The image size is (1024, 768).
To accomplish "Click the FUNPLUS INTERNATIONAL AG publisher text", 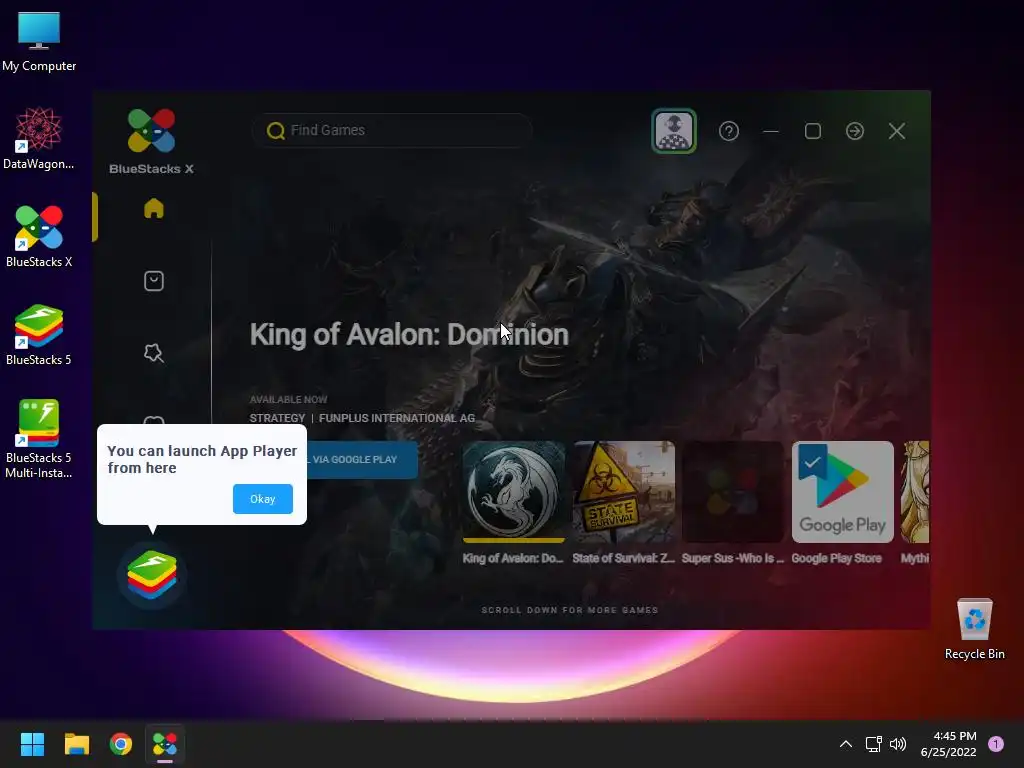I will click(x=397, y=418).
